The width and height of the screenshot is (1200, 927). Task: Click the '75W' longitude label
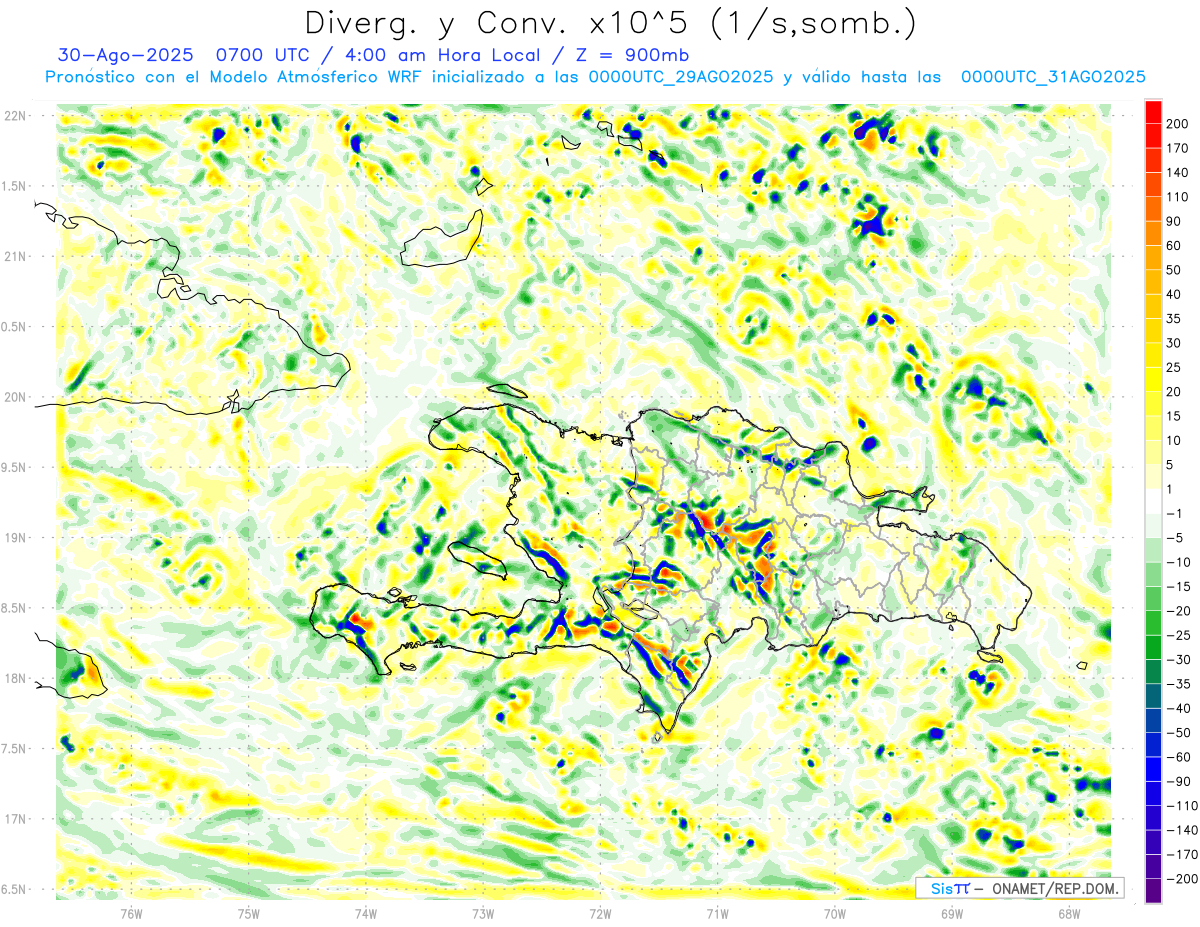click(249, 913)
